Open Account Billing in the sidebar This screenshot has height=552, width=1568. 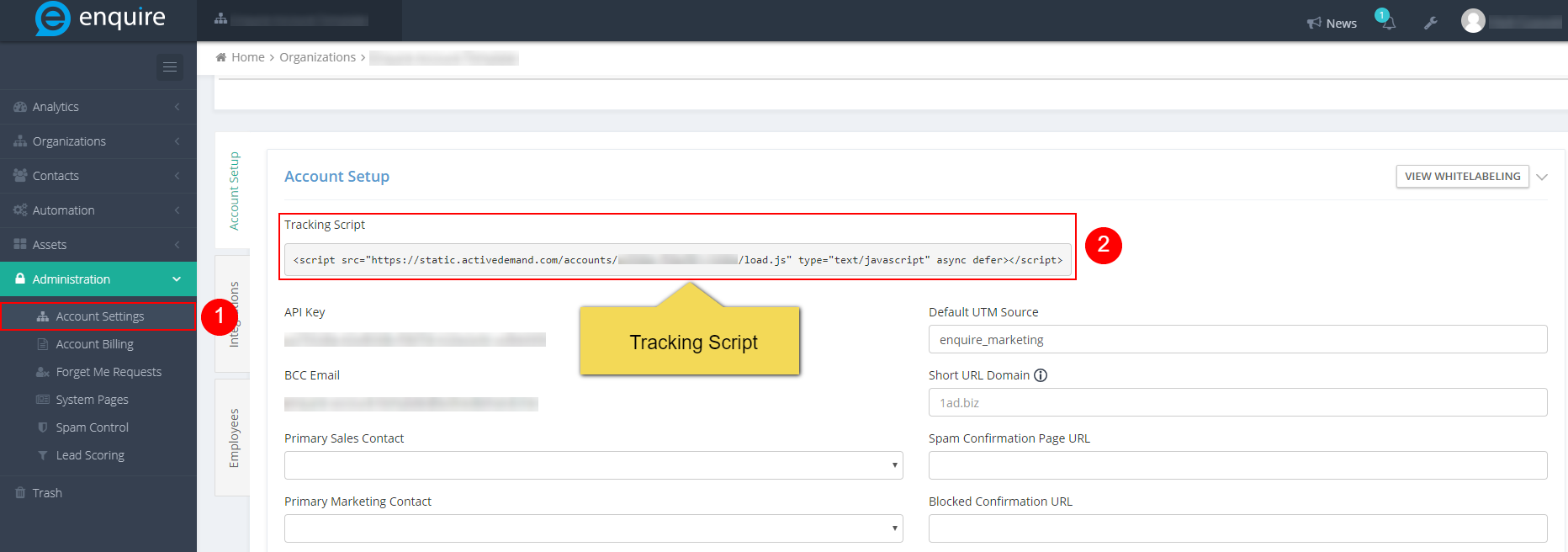(x=95, y=344)
